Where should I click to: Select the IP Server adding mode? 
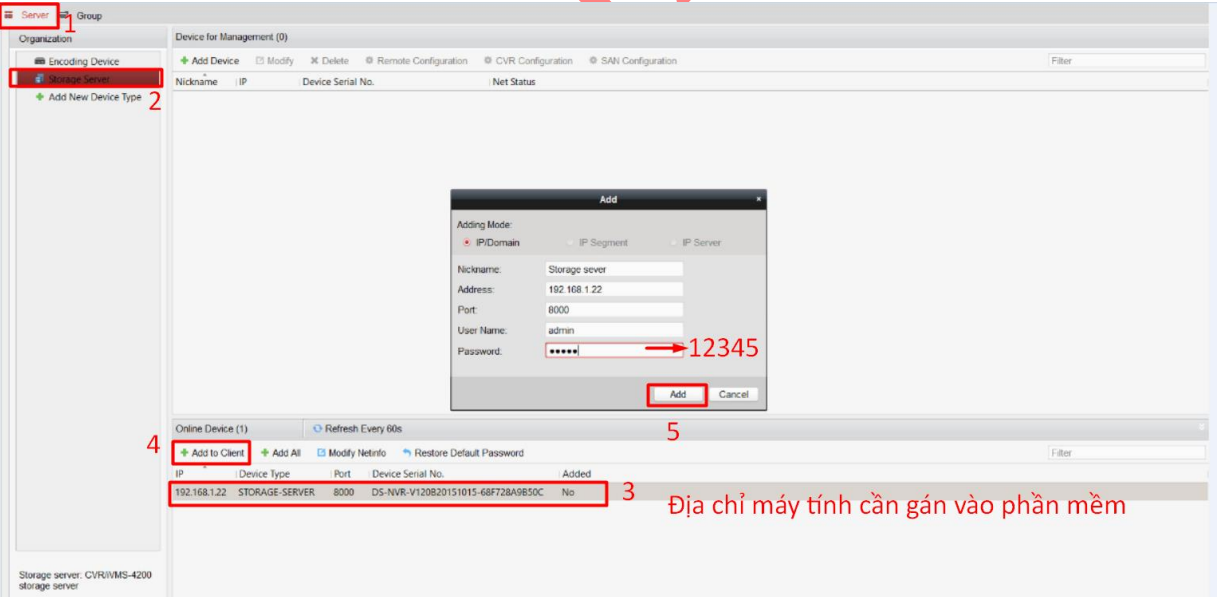click(x=675, y=243)
